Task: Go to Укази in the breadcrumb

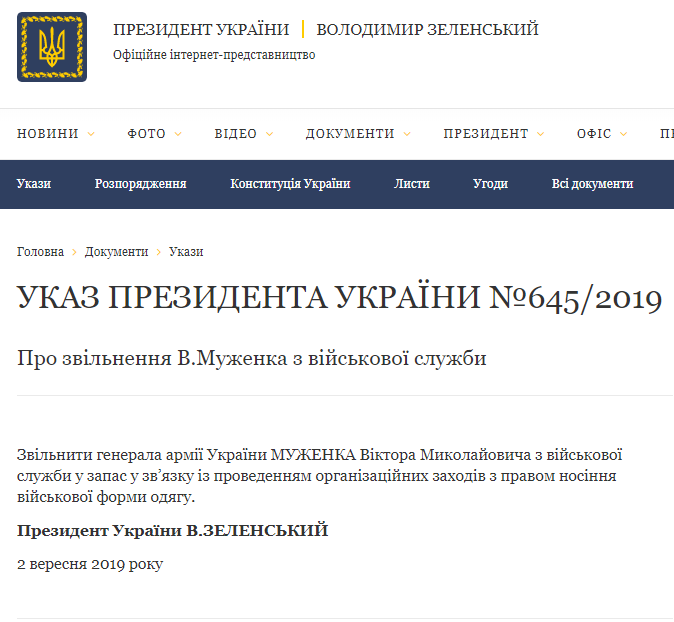Action: point(186,252)
